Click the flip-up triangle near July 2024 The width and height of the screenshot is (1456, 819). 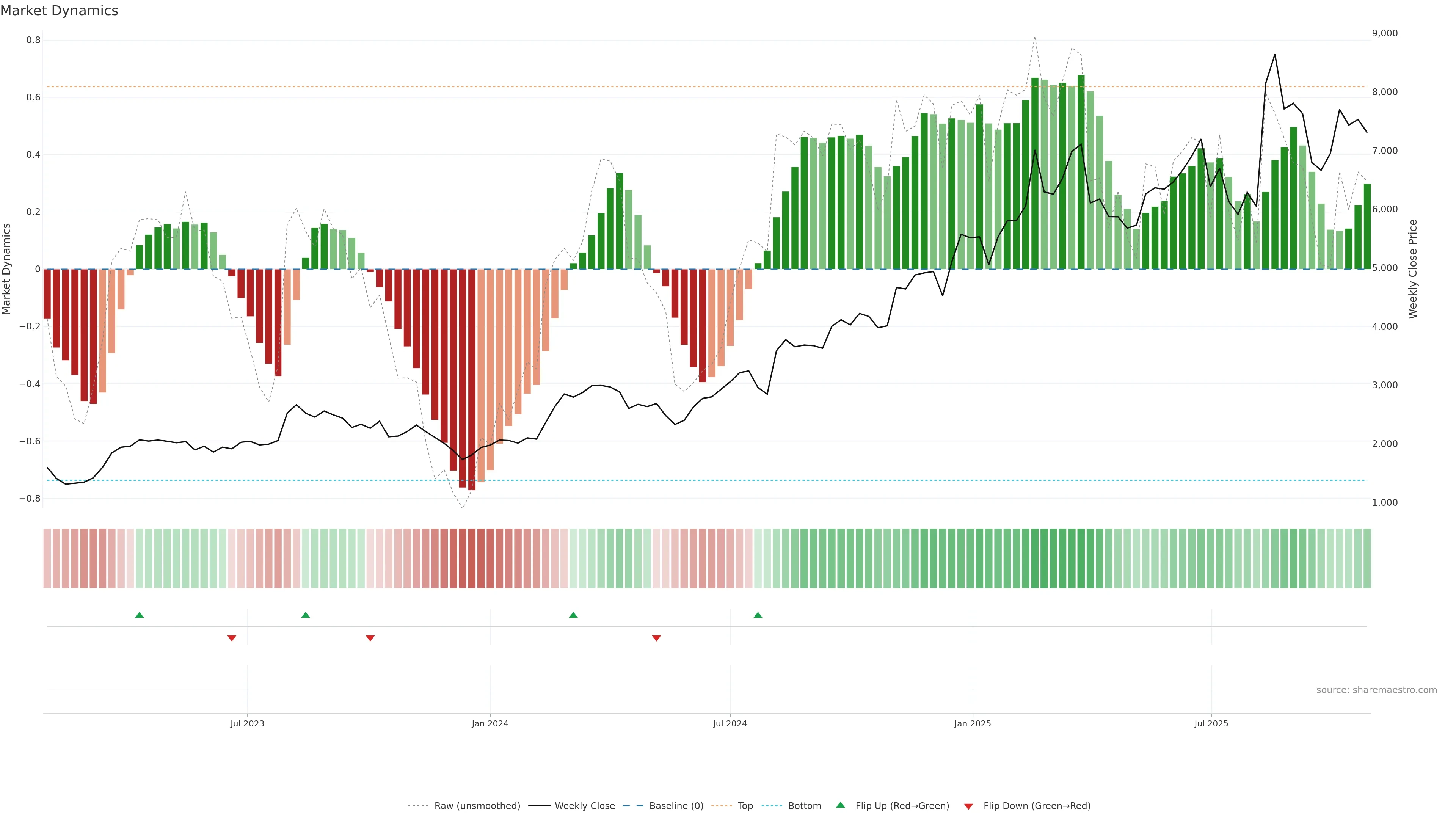[758, 615]
